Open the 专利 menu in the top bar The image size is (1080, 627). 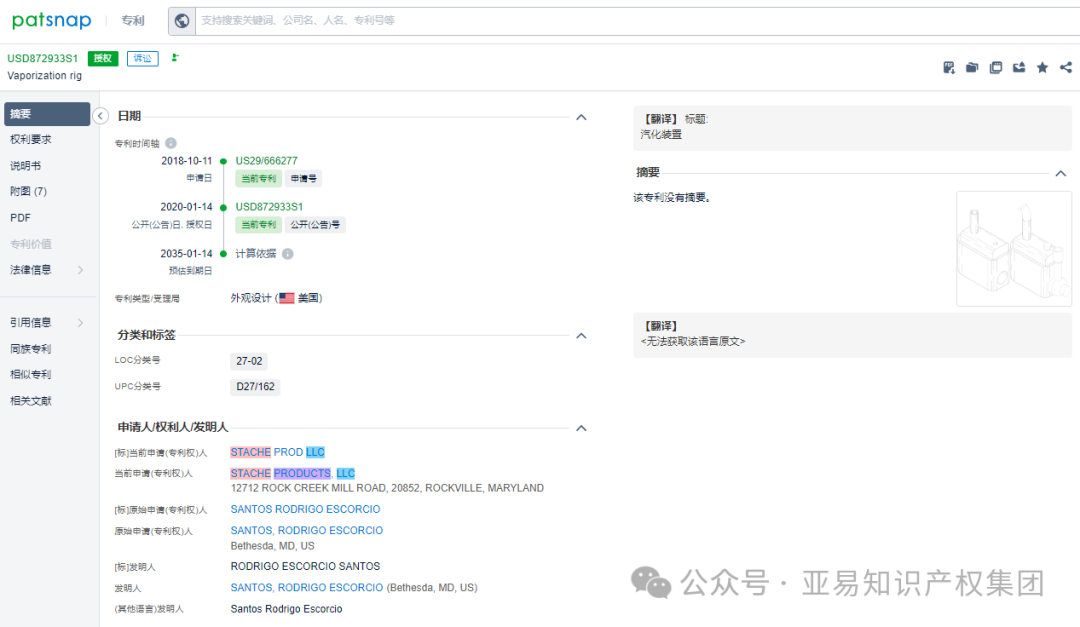point(133,20)
